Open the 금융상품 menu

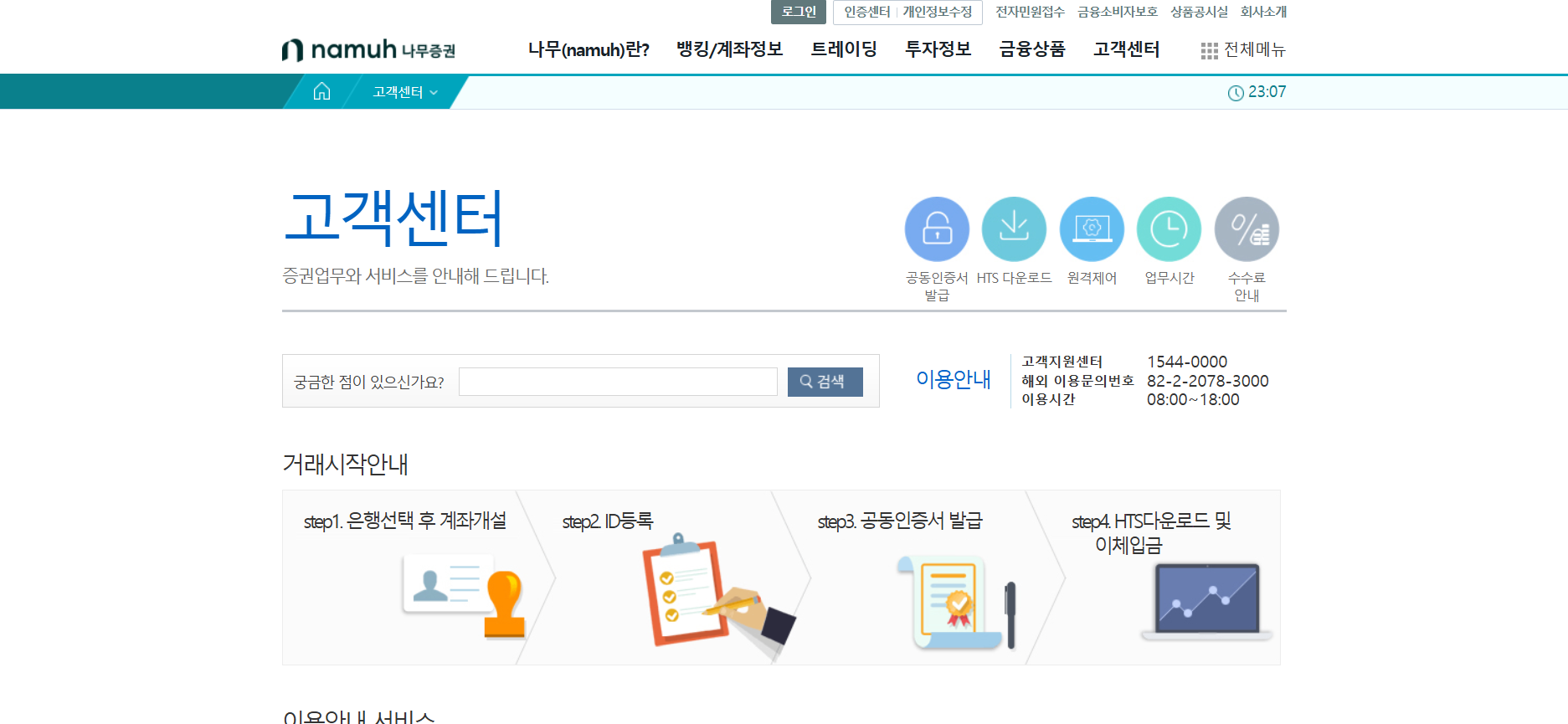[1032, 49]
